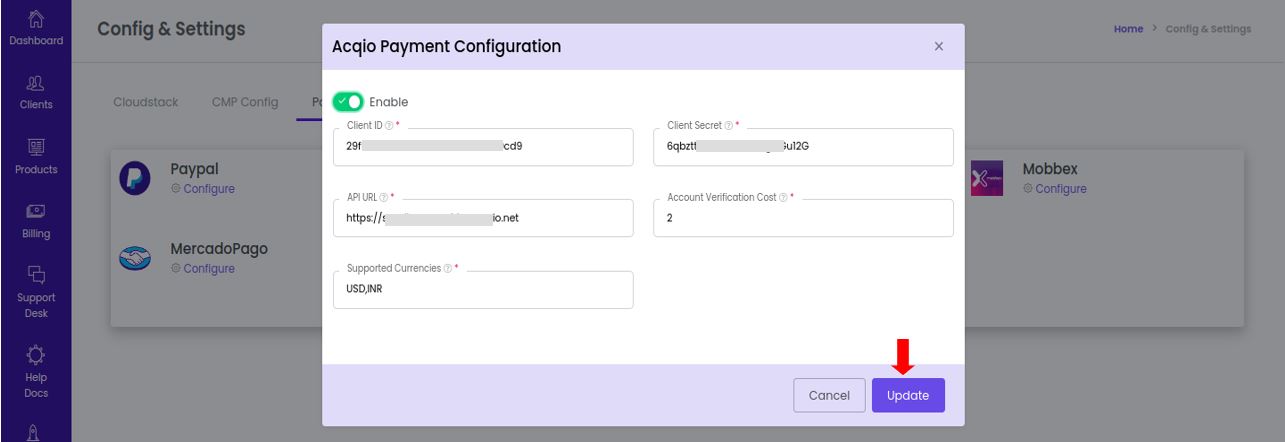Click the Home breadcrumb link
Screen dimensions: 1285x442
pos(1128,29)
